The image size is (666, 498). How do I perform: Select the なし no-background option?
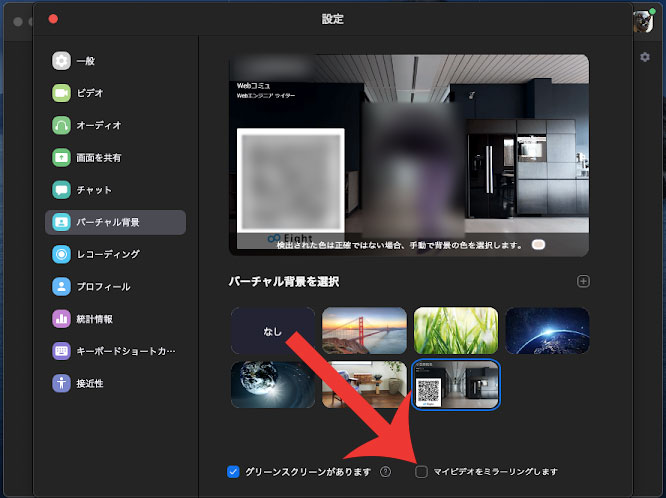(273, 331)
